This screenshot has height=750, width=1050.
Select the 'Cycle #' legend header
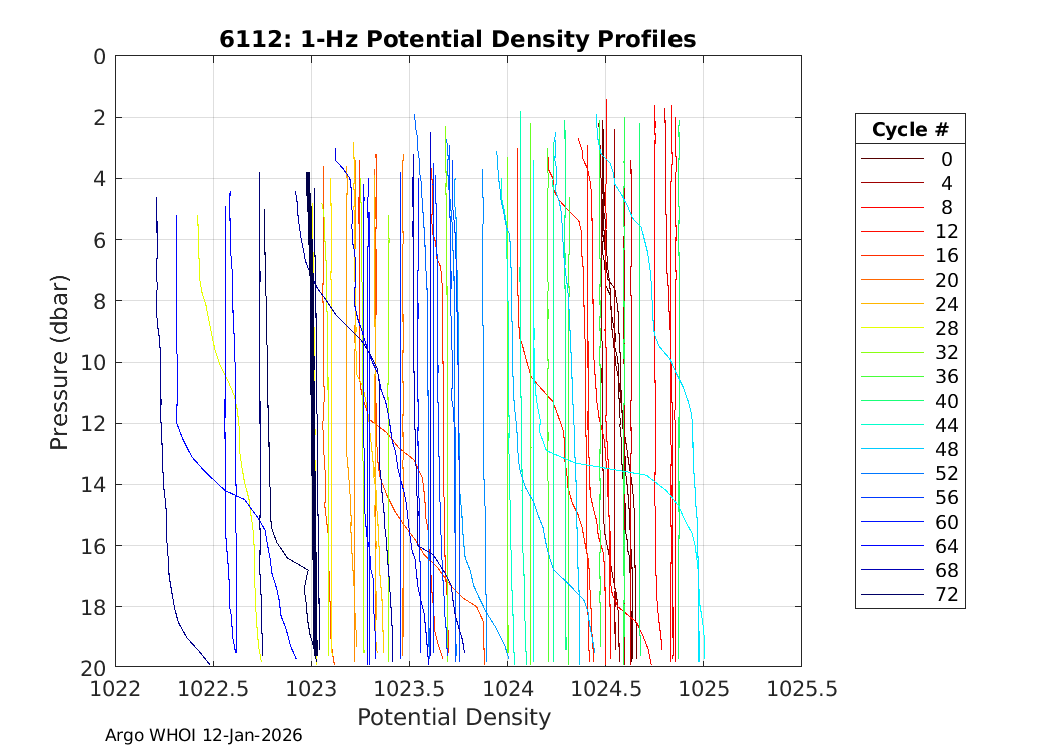click(909, 130)
